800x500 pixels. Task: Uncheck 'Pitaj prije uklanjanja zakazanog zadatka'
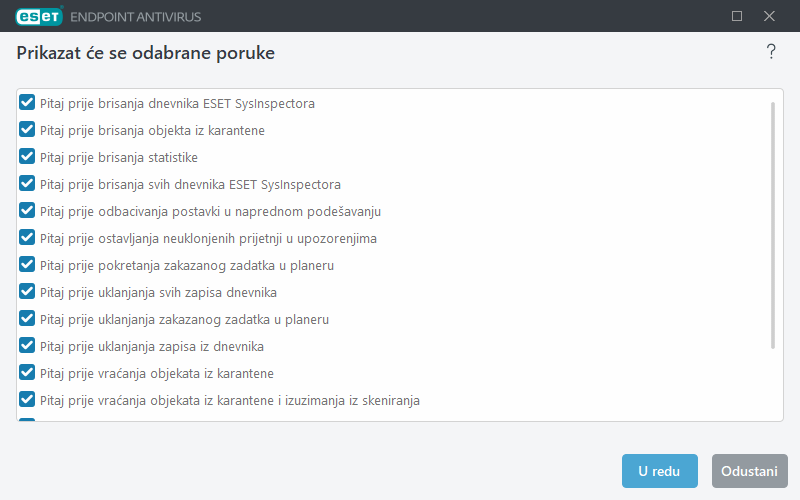click(x=28, y=319)
